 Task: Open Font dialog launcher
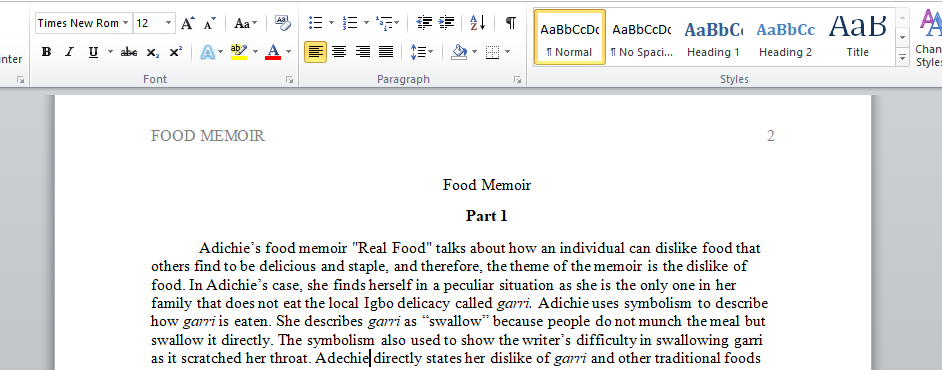click(290, 79)
